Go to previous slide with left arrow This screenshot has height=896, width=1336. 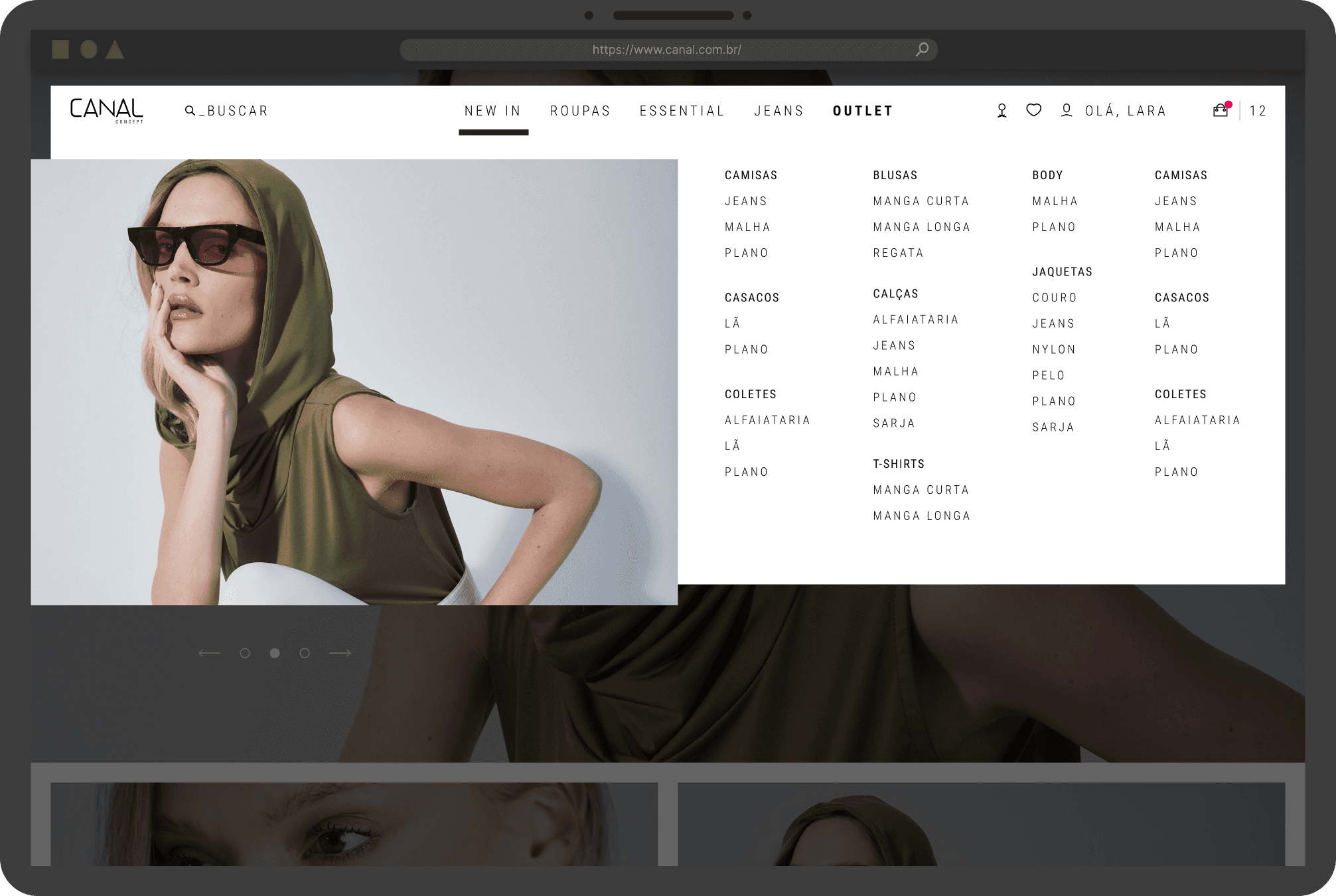pos(209,653)
